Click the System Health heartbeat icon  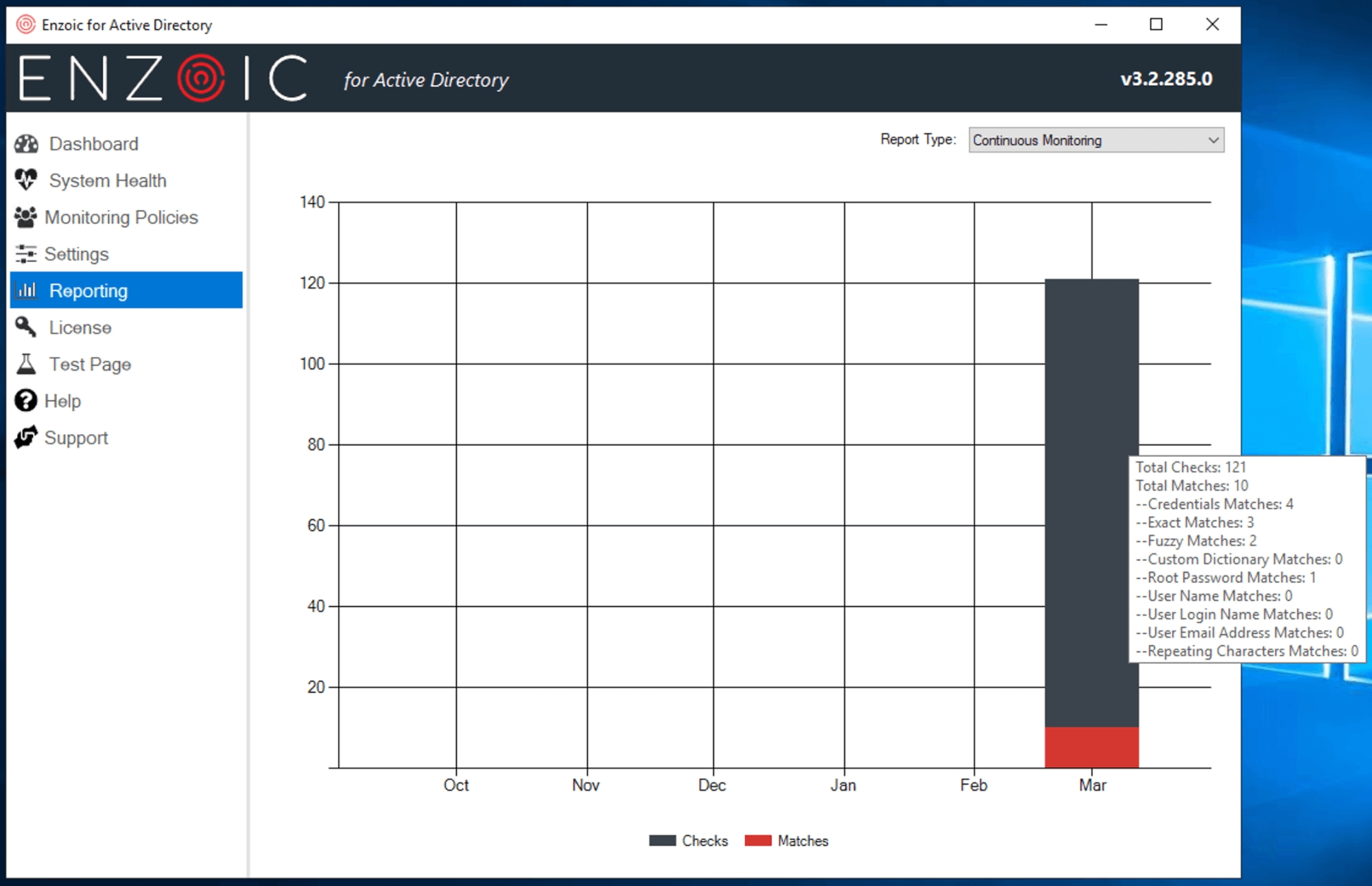[x=26, y=180]
